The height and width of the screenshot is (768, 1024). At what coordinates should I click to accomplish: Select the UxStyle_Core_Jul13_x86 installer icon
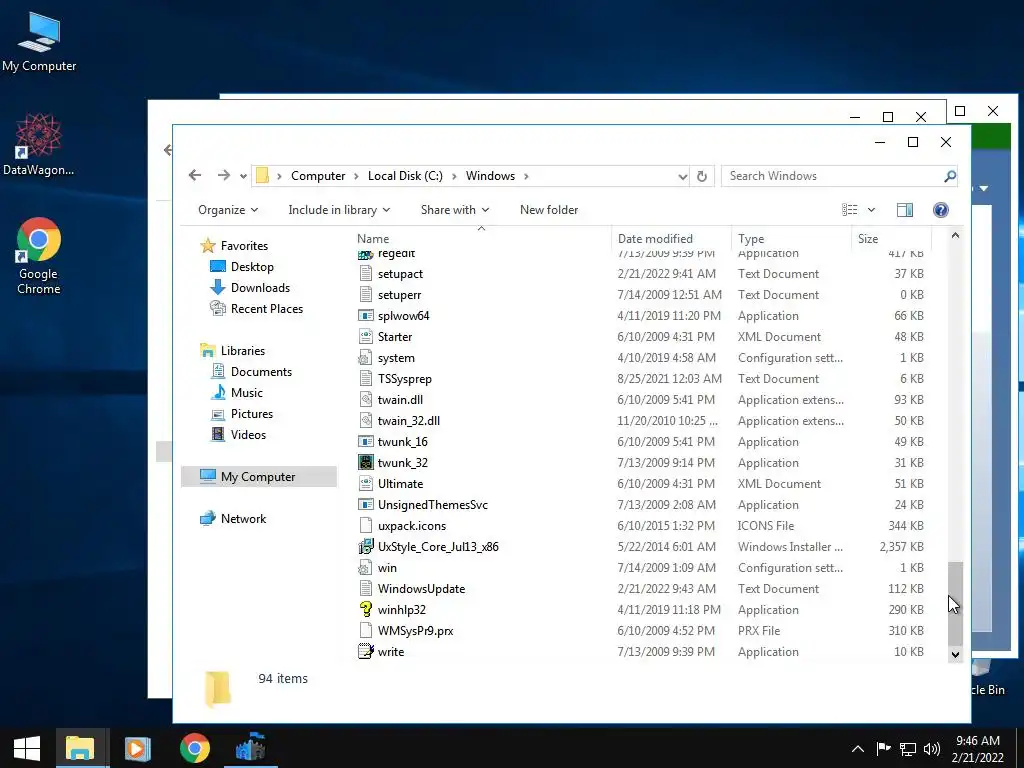[366, 547]
